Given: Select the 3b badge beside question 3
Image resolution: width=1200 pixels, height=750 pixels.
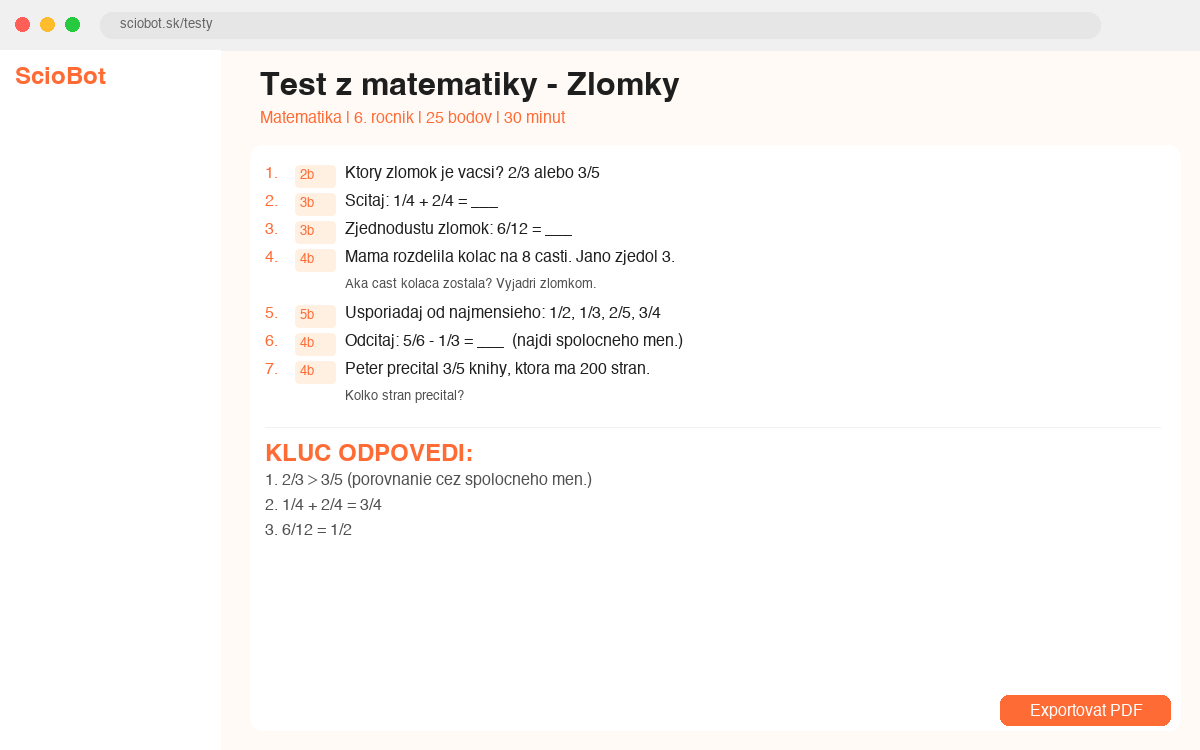Looking at the screenshot, I should pos(314,232).
